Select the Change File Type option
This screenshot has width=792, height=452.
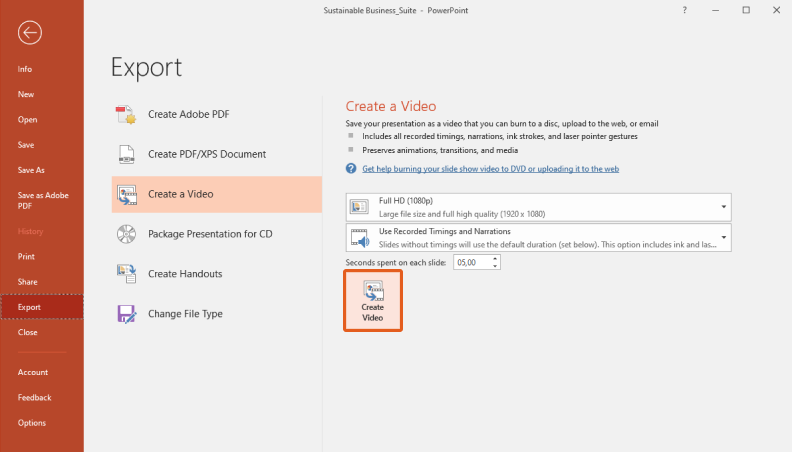click(217, 314)
